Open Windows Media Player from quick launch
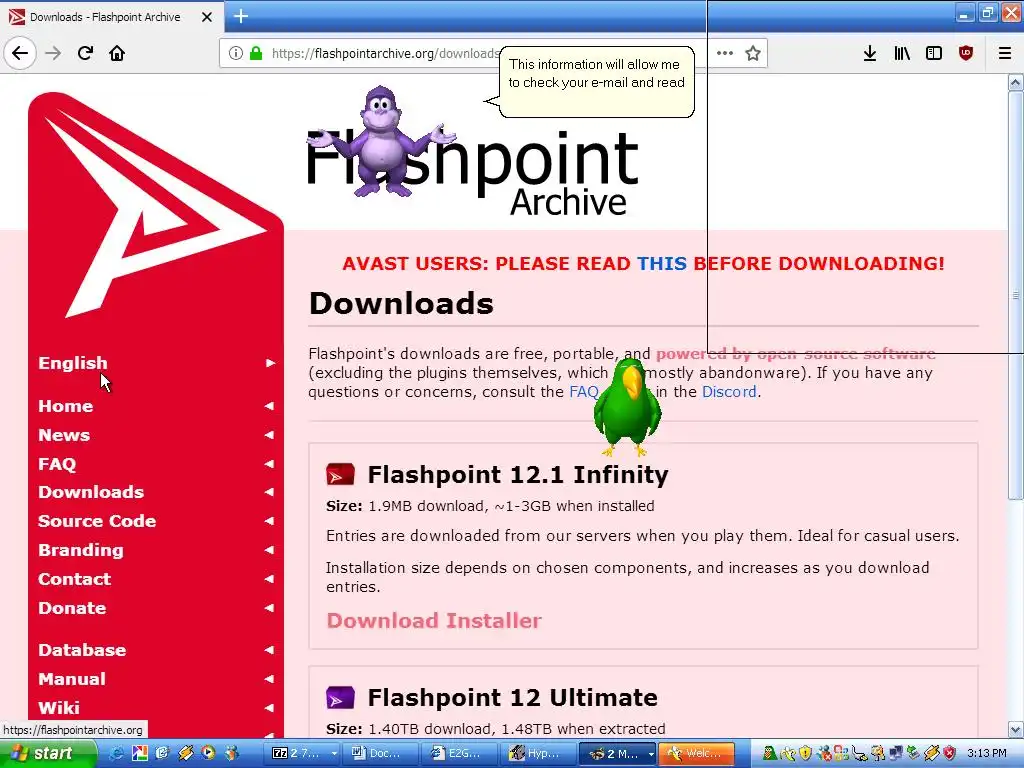The image size is (1024, 768). [x=208, y=753]
